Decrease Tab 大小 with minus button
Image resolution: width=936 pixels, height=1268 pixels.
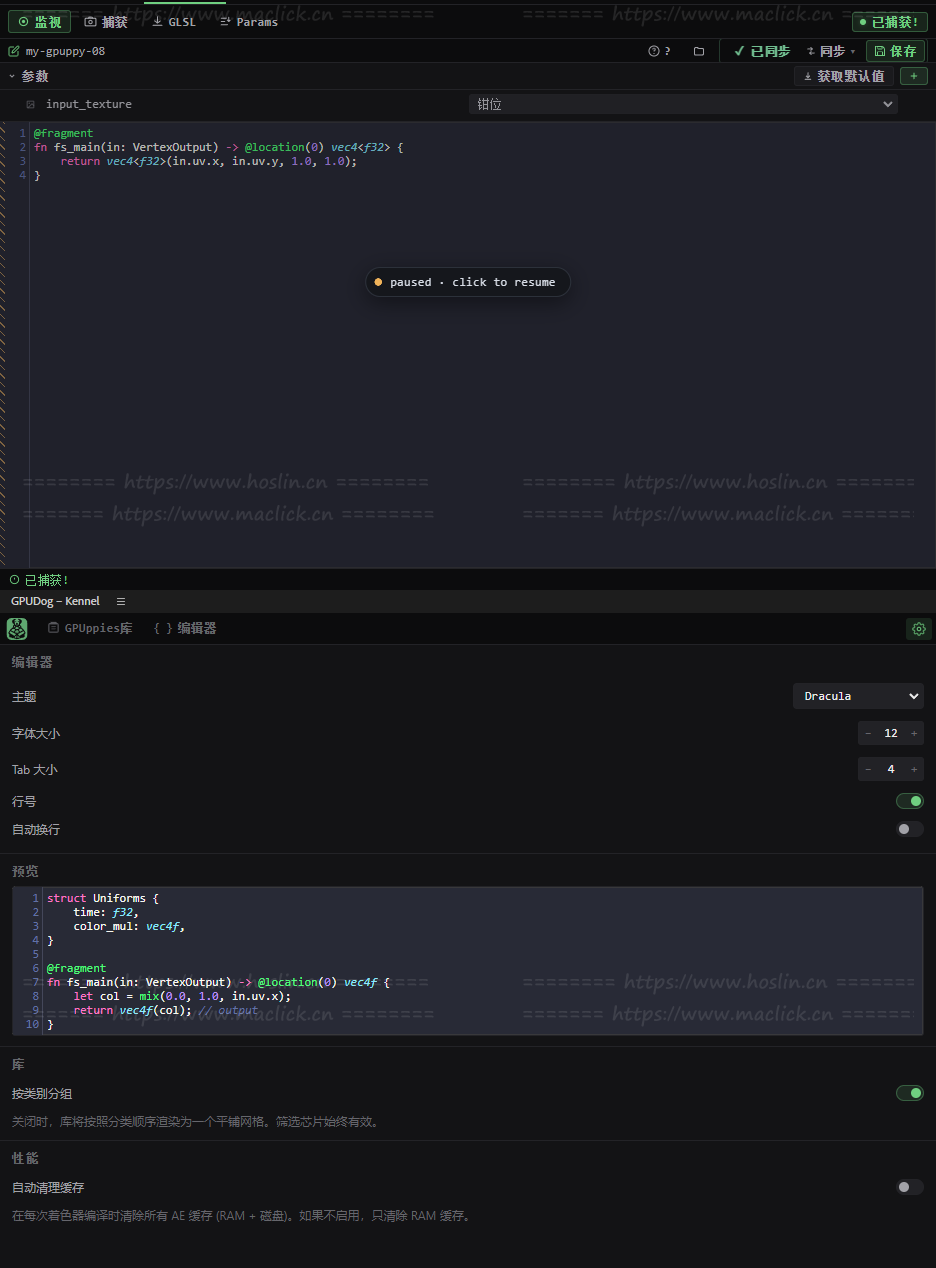click(x=868, y=769)
